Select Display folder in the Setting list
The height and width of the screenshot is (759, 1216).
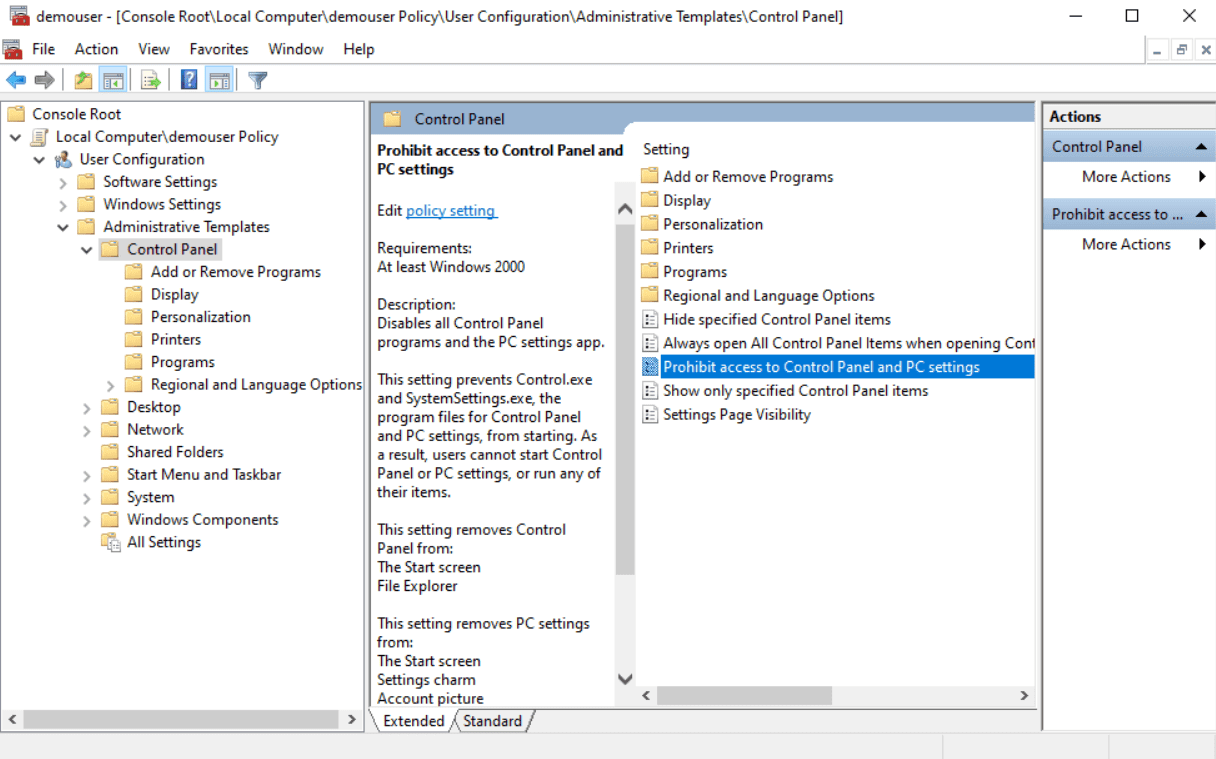[687, 201]
